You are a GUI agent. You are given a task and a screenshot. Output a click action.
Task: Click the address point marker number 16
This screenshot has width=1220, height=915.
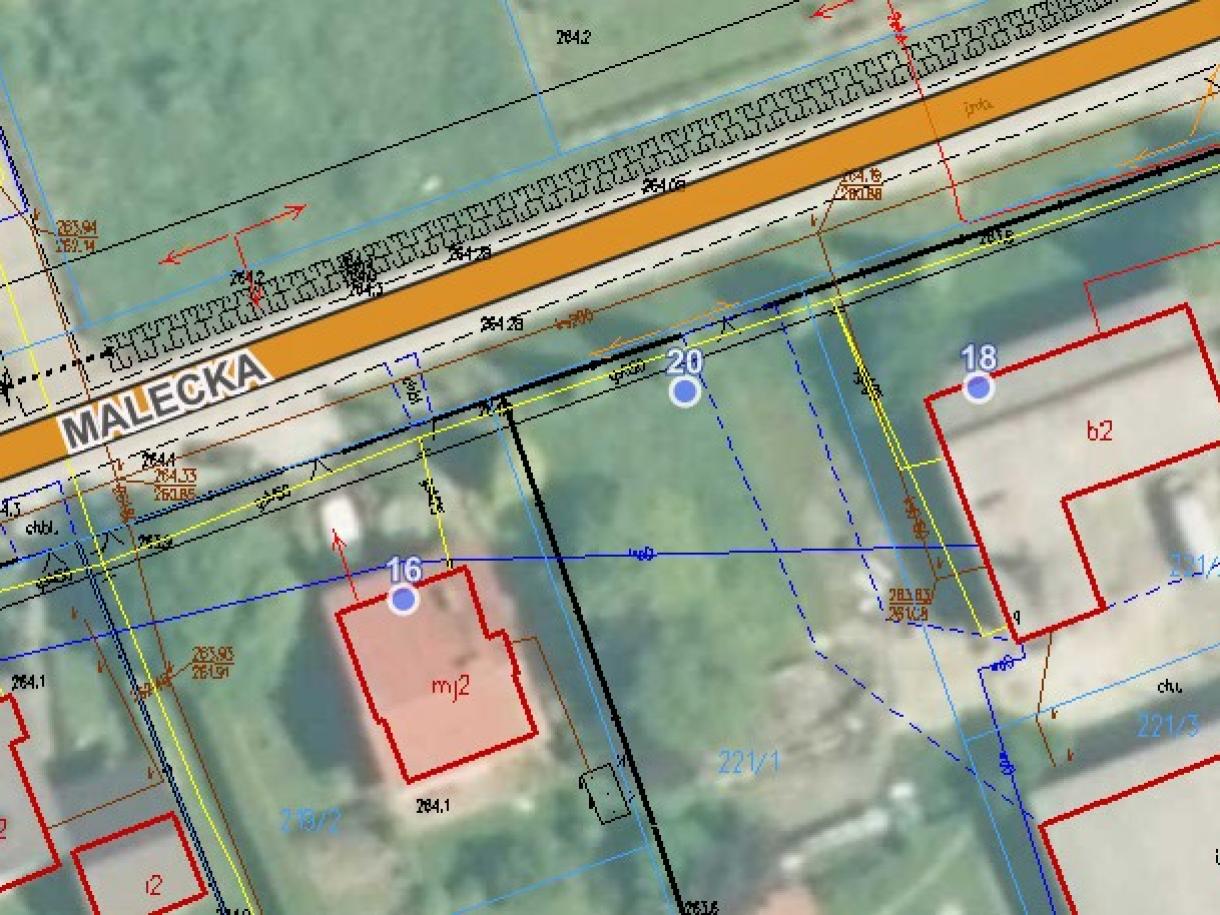click(403, 598)
